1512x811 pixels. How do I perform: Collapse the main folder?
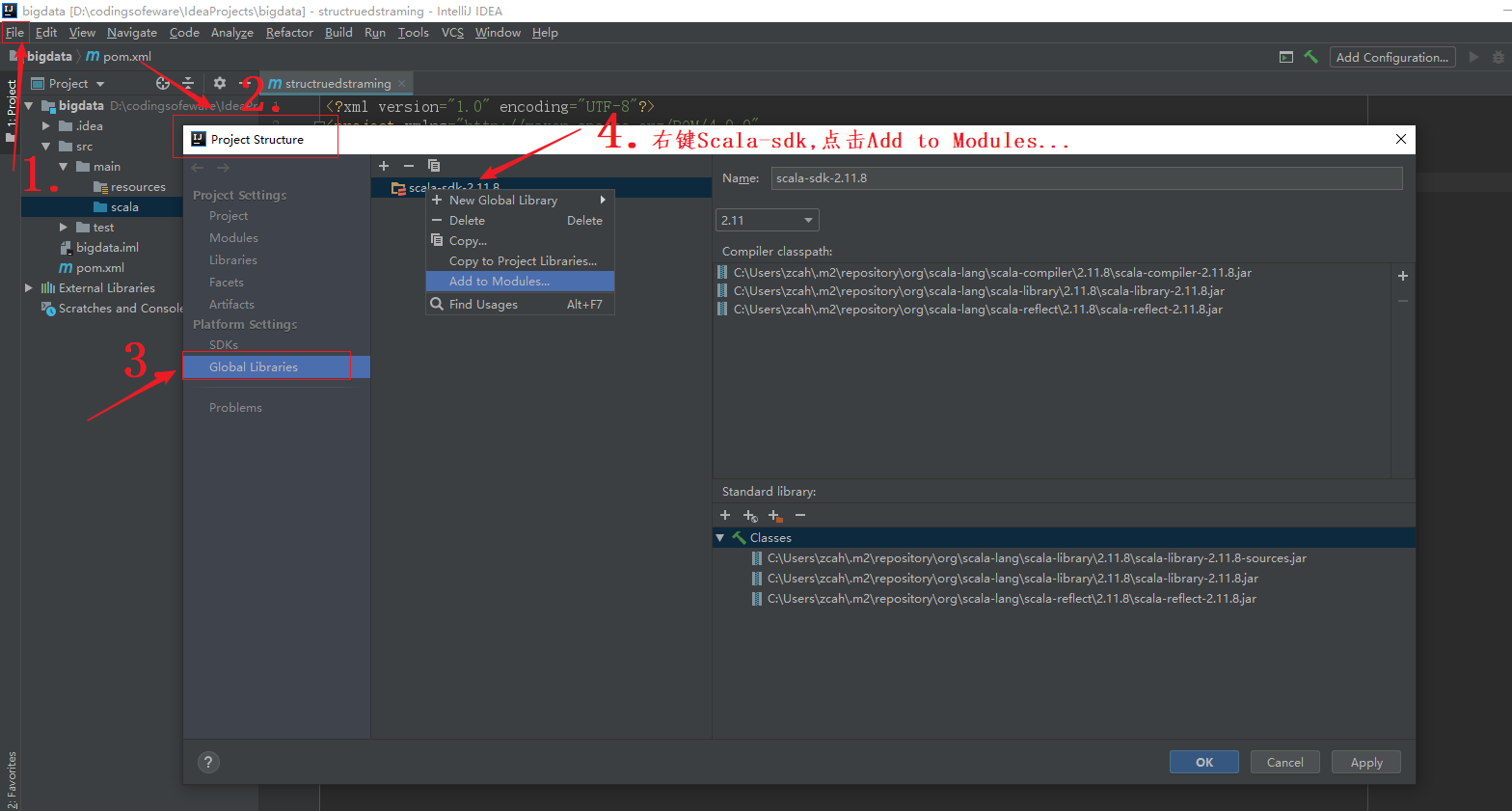[64, 167]
